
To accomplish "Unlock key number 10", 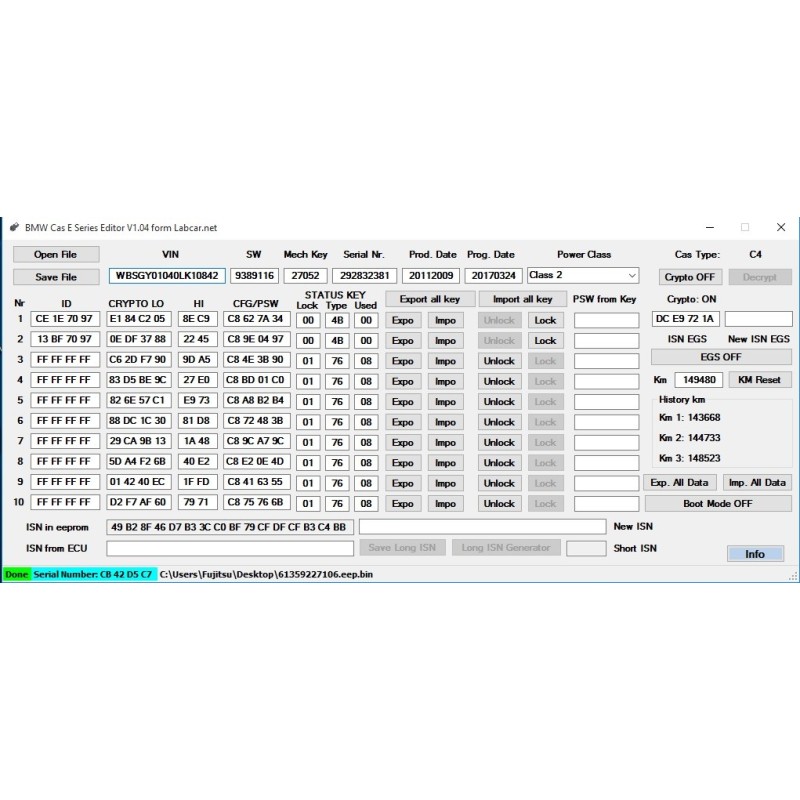I will [x=499, y=504].
